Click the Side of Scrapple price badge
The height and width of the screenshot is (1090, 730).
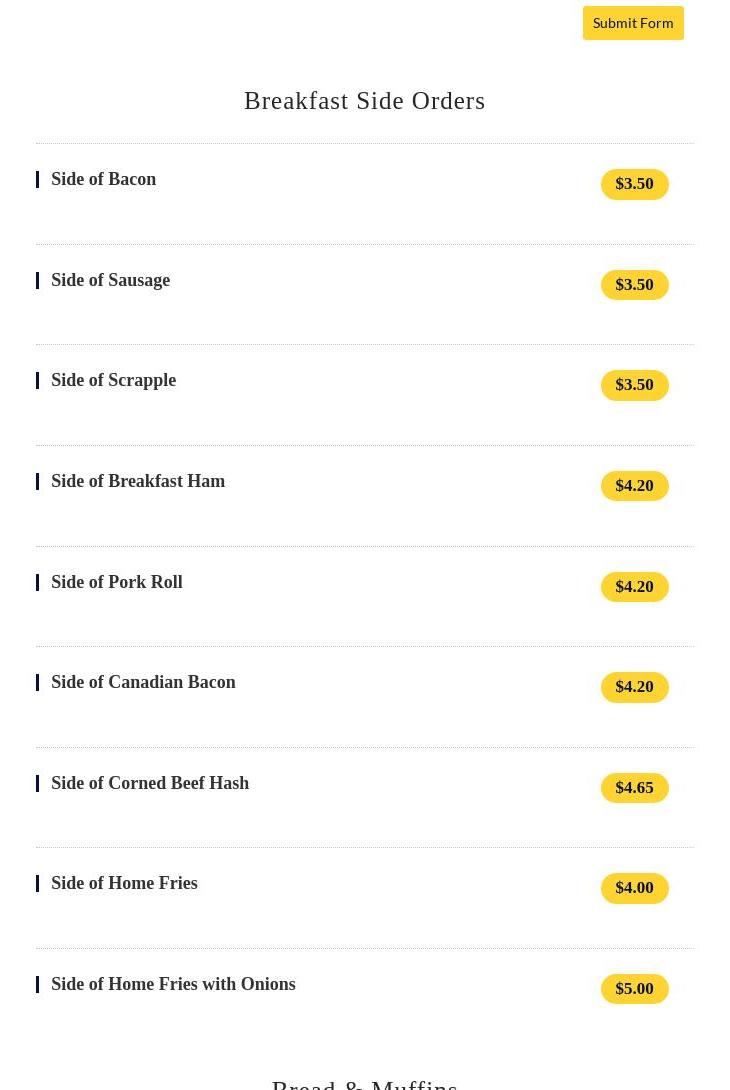(x=634, y=385)
